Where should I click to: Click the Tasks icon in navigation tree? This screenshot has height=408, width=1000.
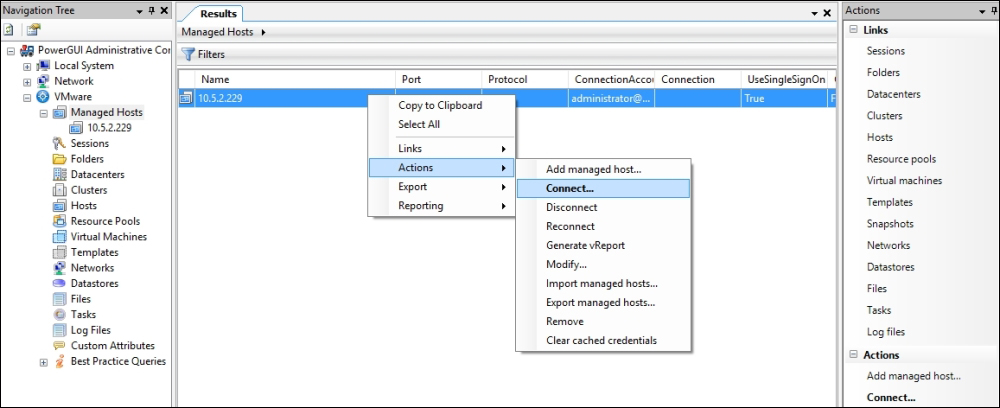click(x=60, y=314)
